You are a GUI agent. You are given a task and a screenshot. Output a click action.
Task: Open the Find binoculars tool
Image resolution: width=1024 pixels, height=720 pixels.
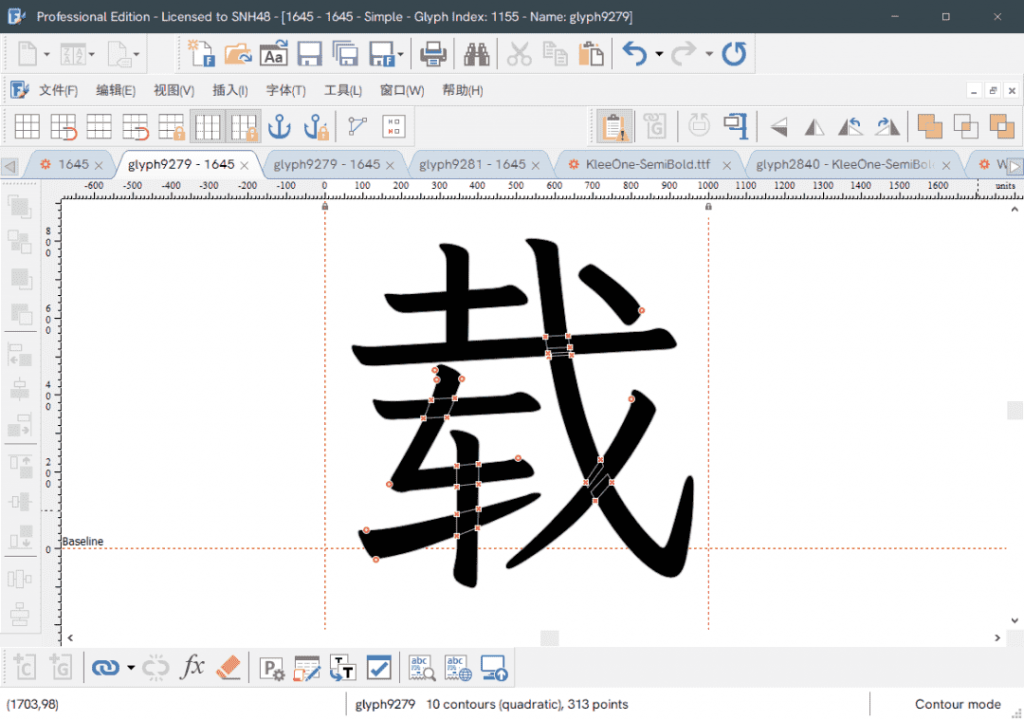(x=477, y=54)
